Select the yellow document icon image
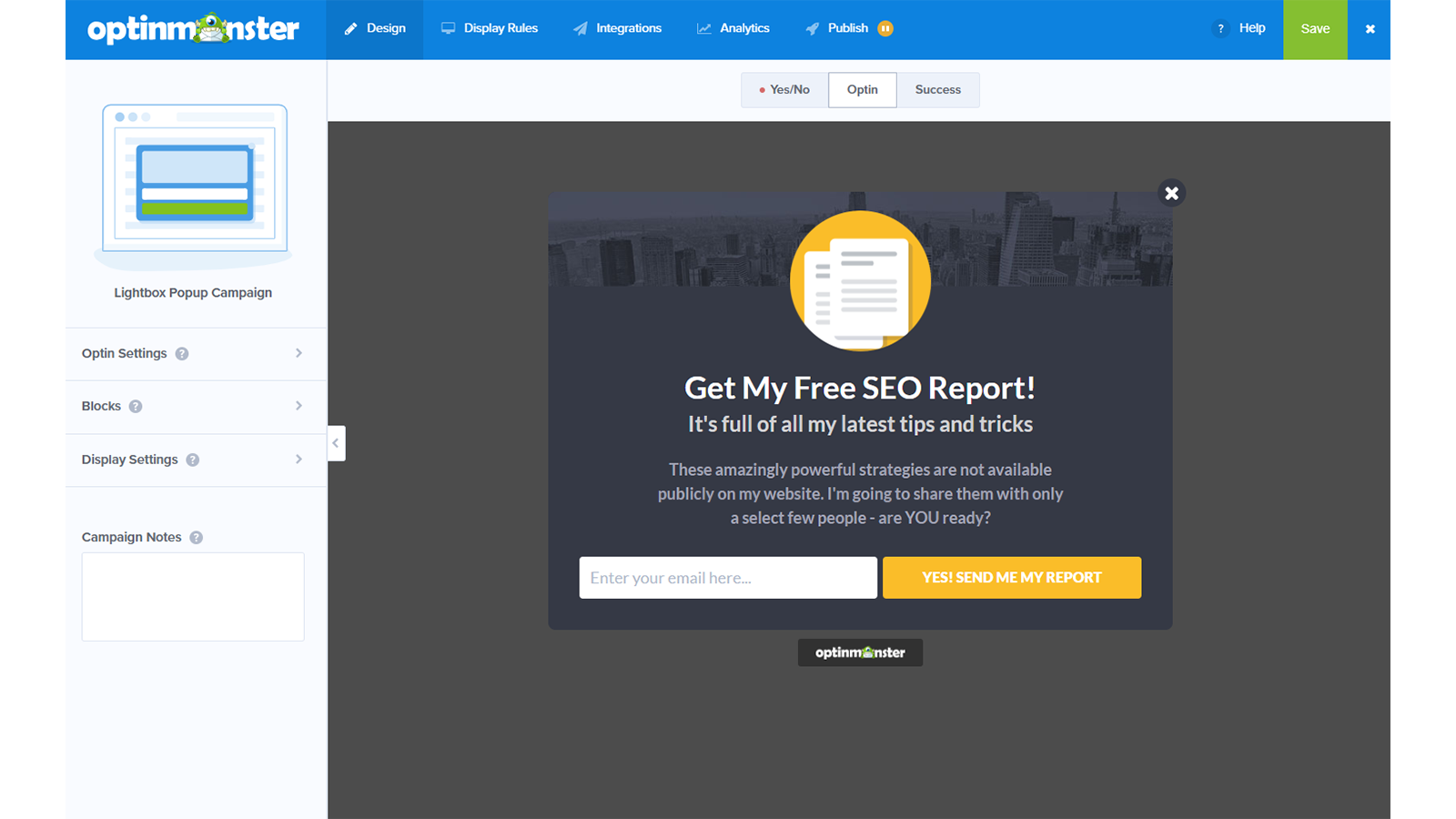 point(860,280)
